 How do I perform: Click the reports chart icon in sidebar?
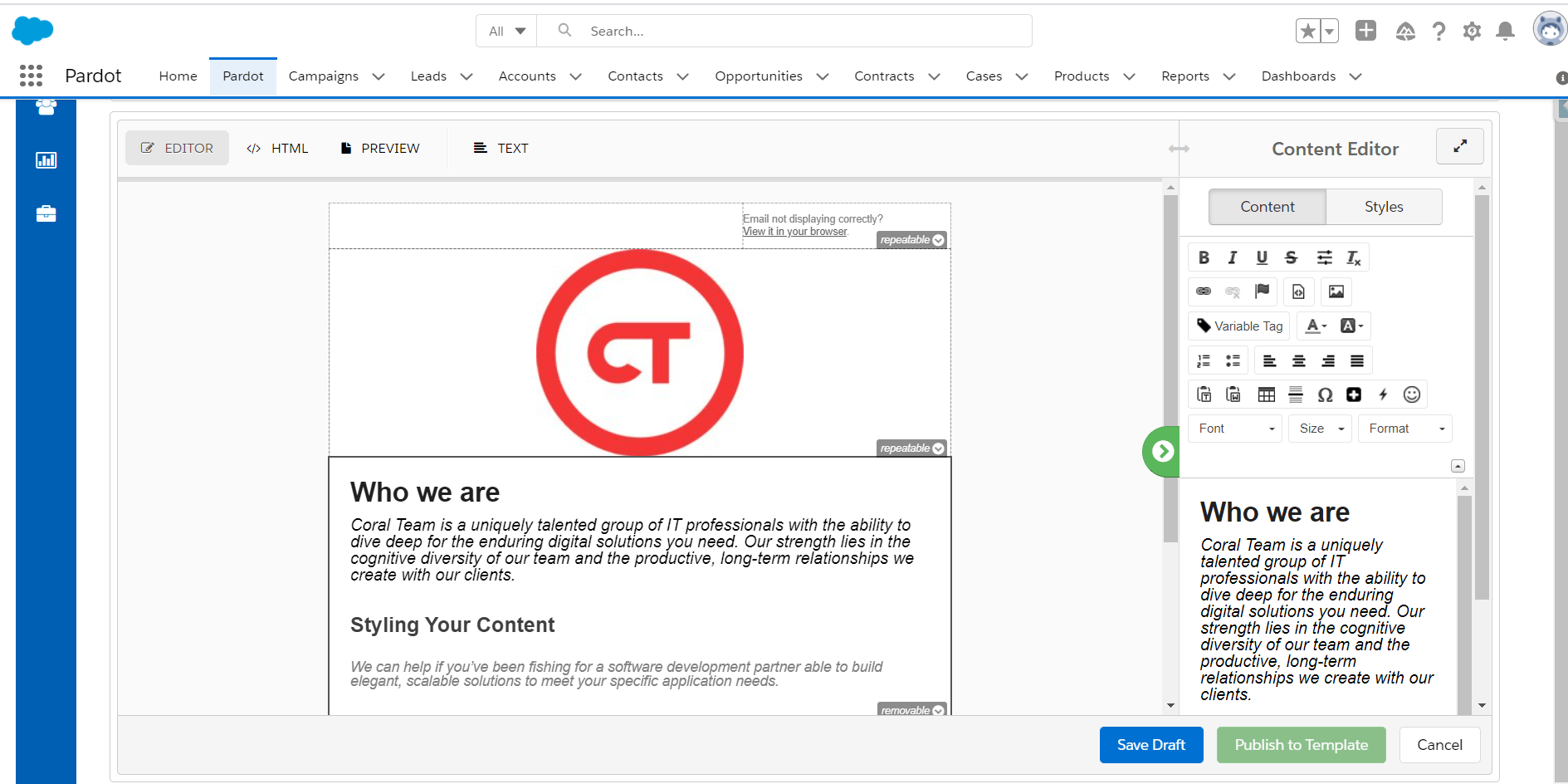tap(46, 159)
